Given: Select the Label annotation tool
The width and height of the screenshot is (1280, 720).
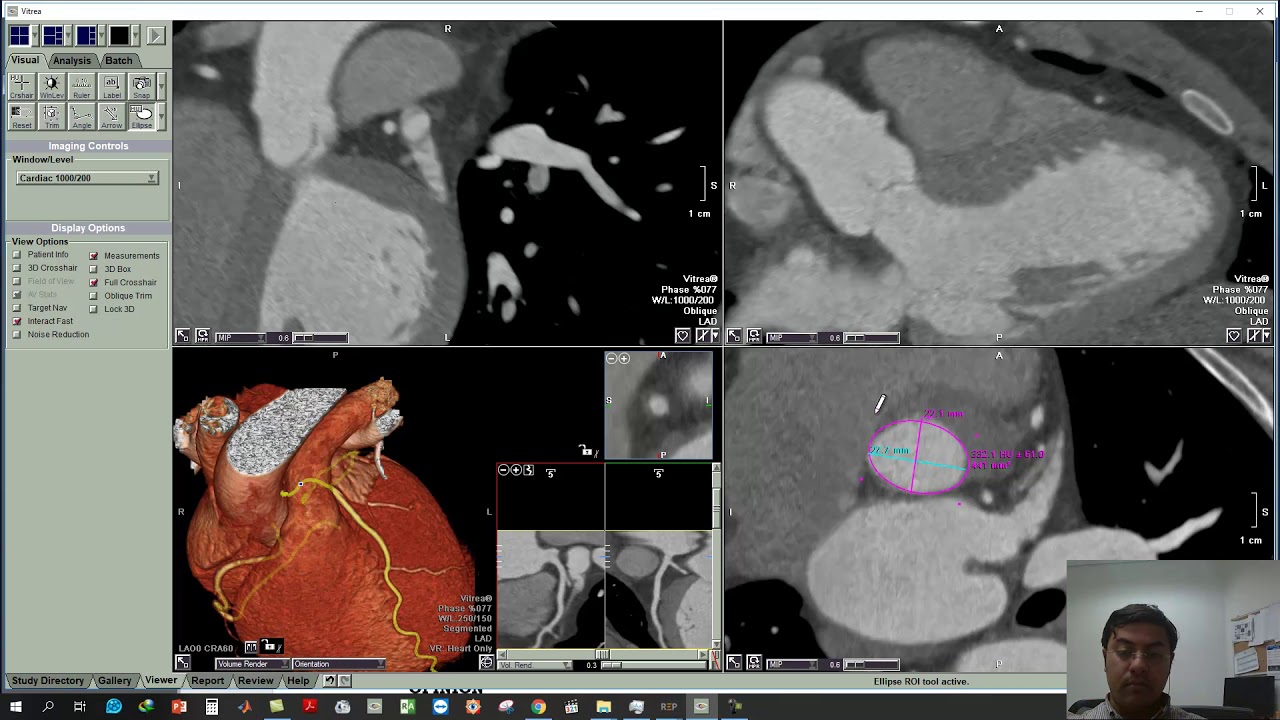Looking at the screenshot, I should click(x=111, y=87).
